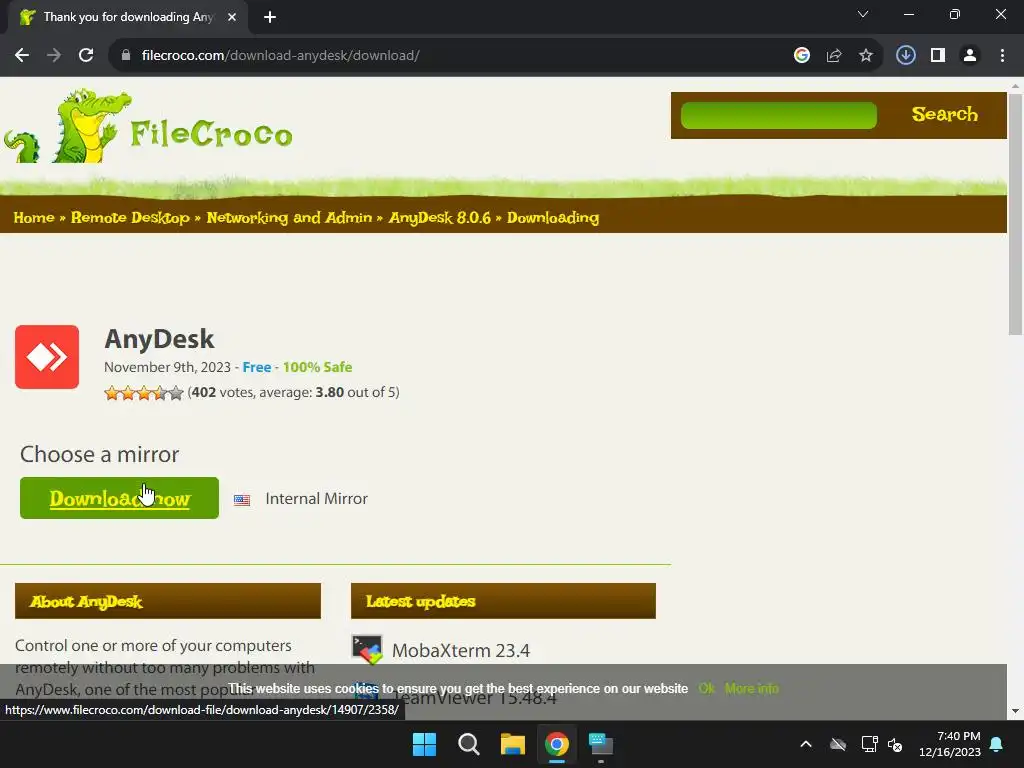This screenshot has height=768, width=1024.
Task: Accept cookies with the Ok link
Action: pyautogui.click(x=706, y=688)
